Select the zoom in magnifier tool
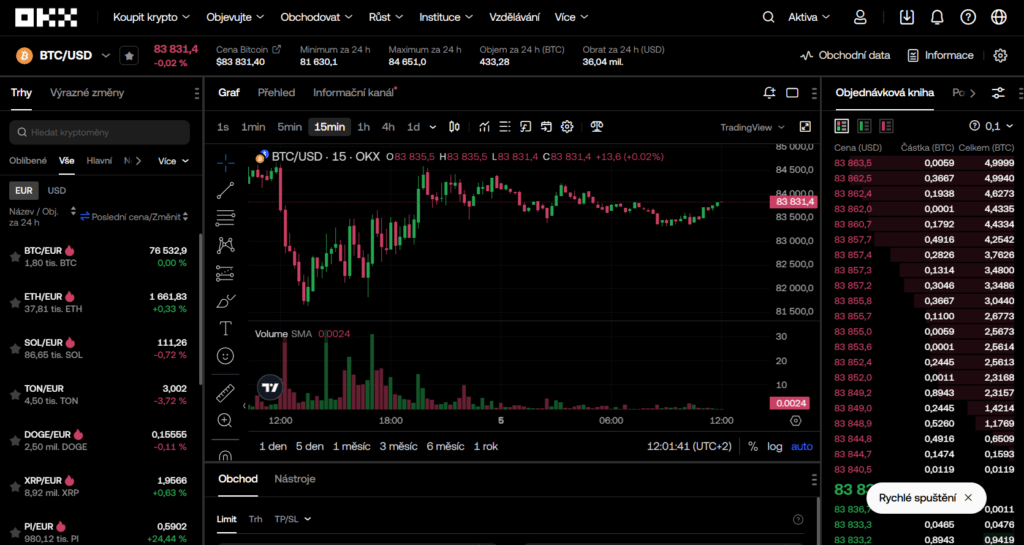This screenshot has width=1024, height=545. 225,420
